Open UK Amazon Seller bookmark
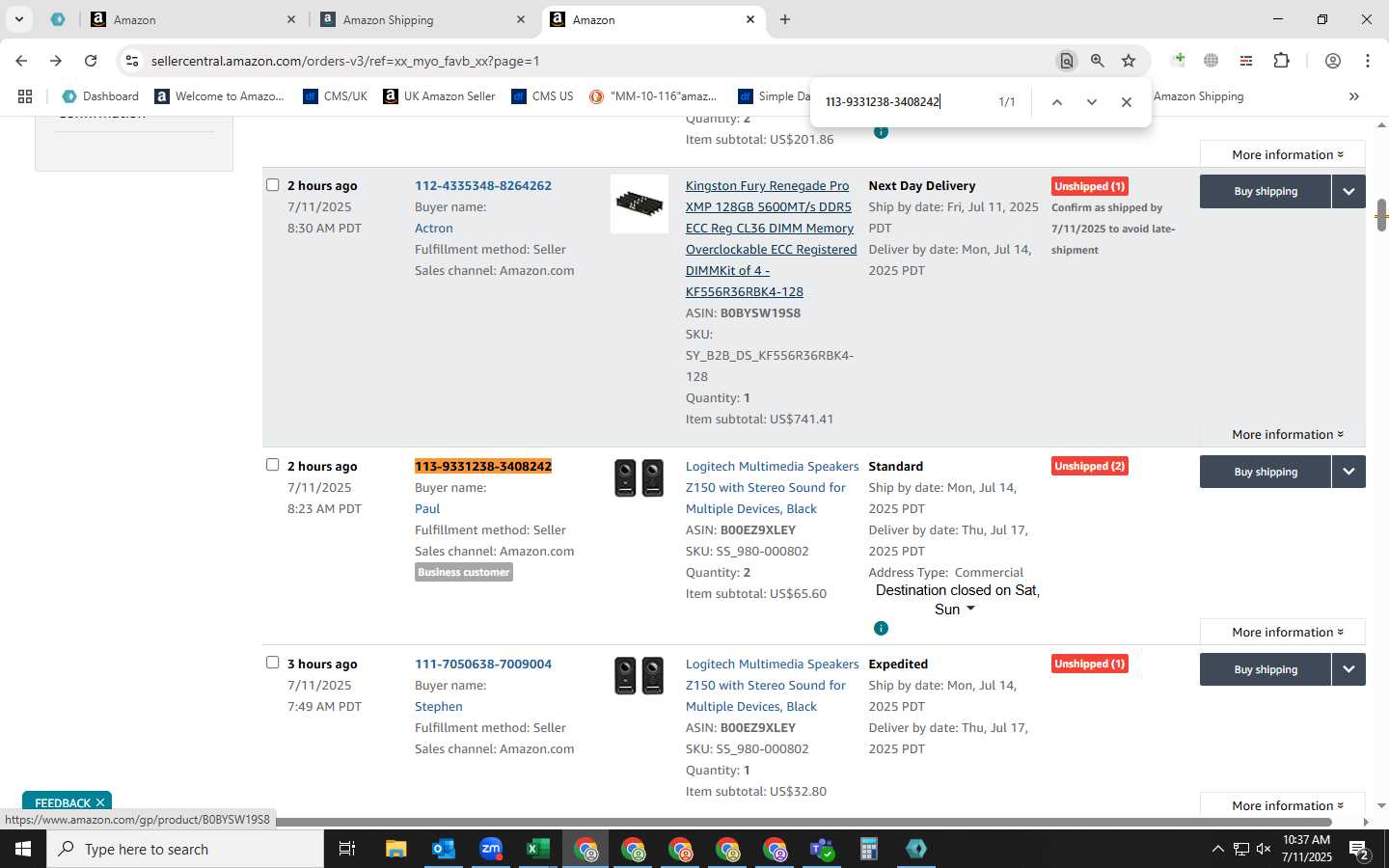The height and width of the screenshot is (868, 1389). point(439,96)
